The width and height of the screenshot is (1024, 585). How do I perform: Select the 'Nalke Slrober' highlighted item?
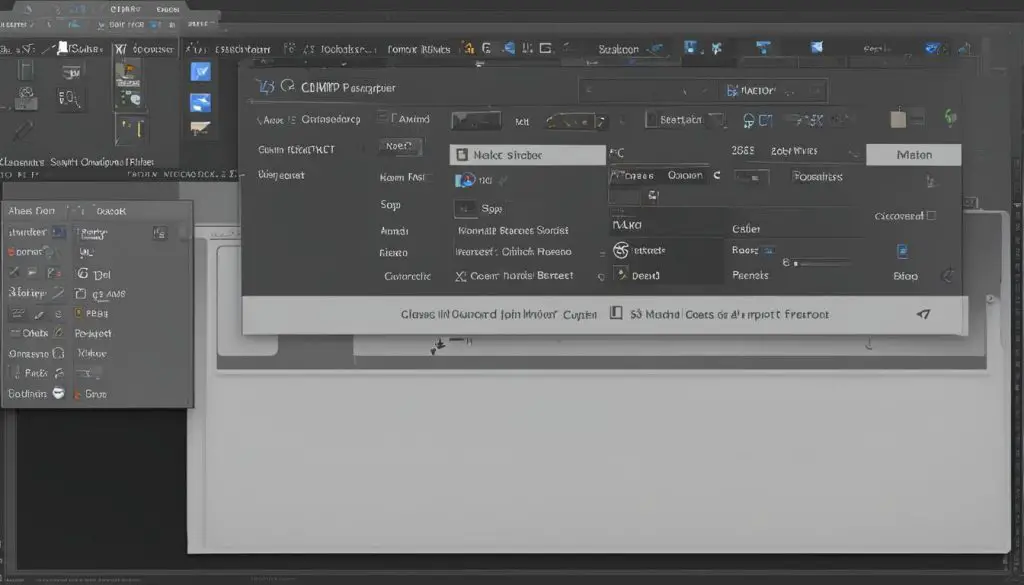pyautogui.click(x=528, y=155)
